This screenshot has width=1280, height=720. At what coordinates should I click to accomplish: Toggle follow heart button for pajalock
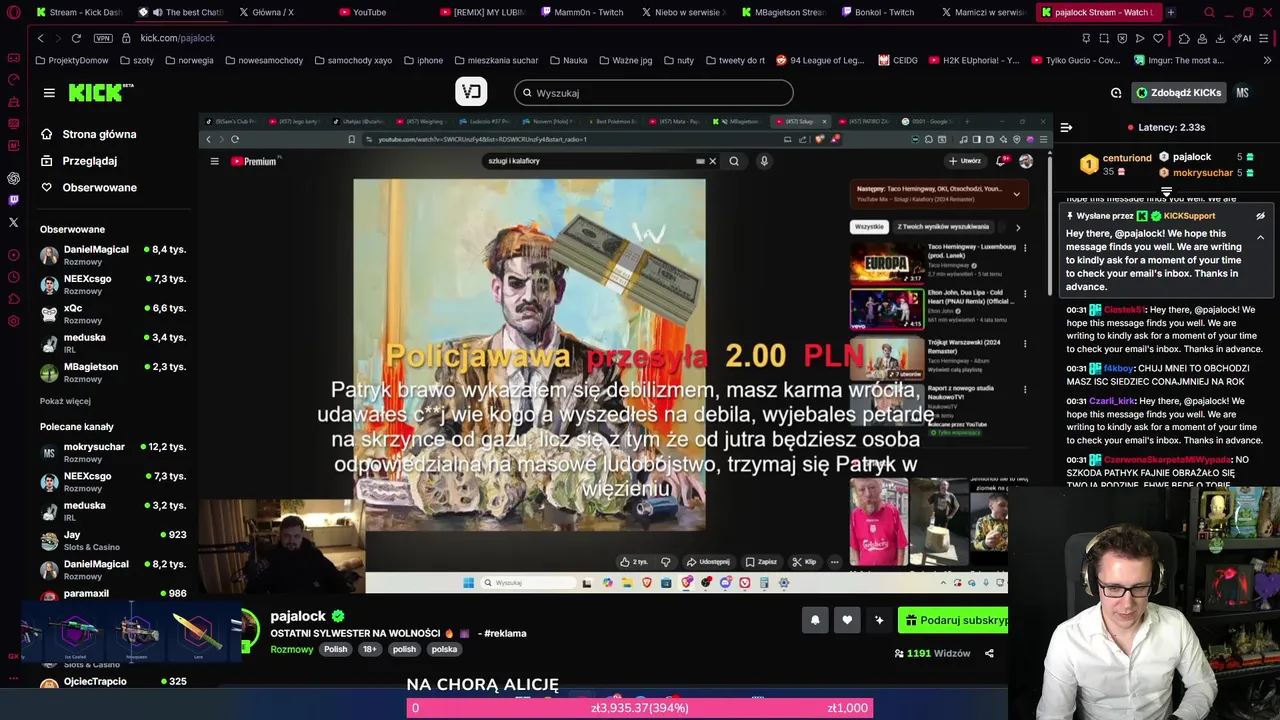point(847,620)
